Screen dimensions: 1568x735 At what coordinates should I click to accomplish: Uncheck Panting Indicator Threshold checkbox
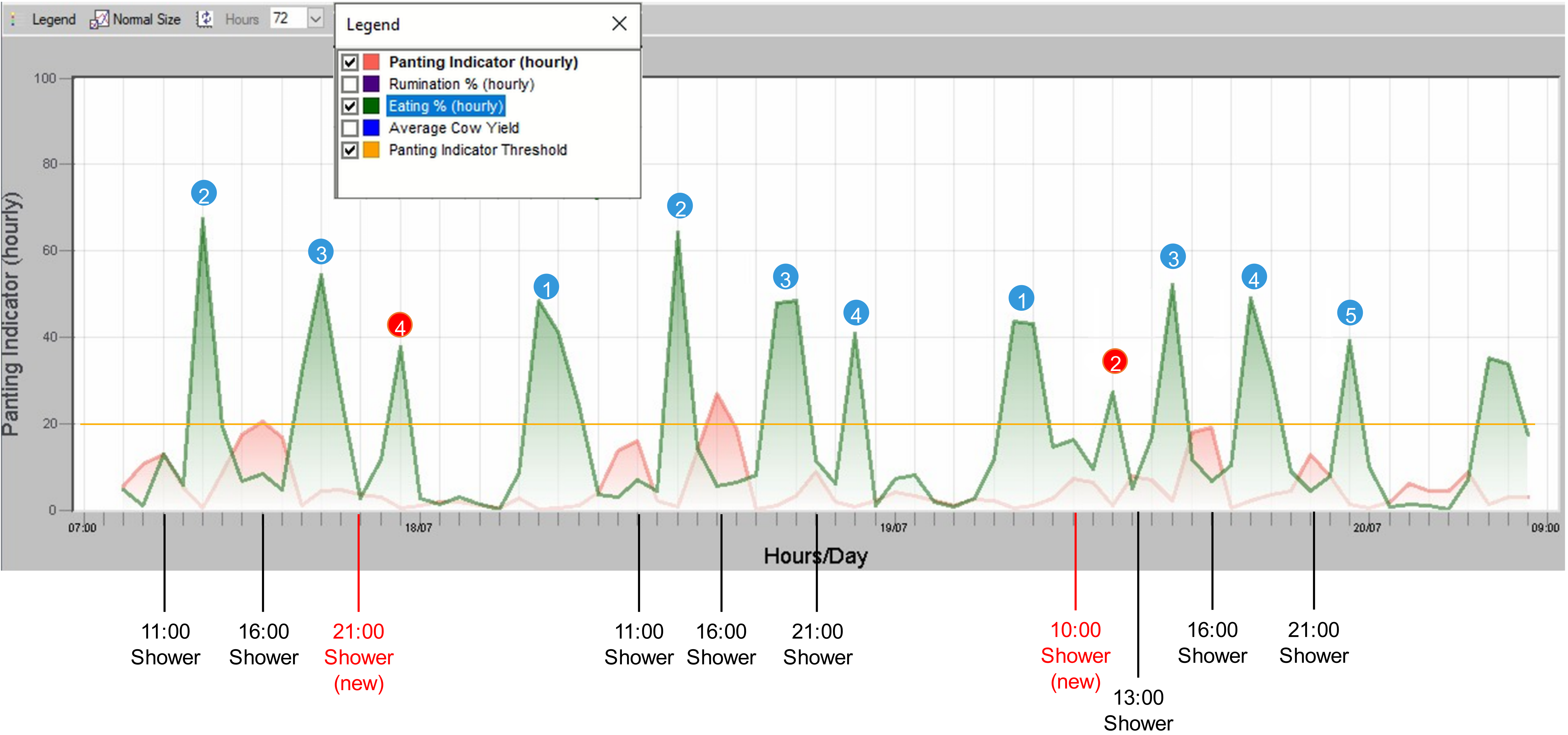click(x=350, y=150)
